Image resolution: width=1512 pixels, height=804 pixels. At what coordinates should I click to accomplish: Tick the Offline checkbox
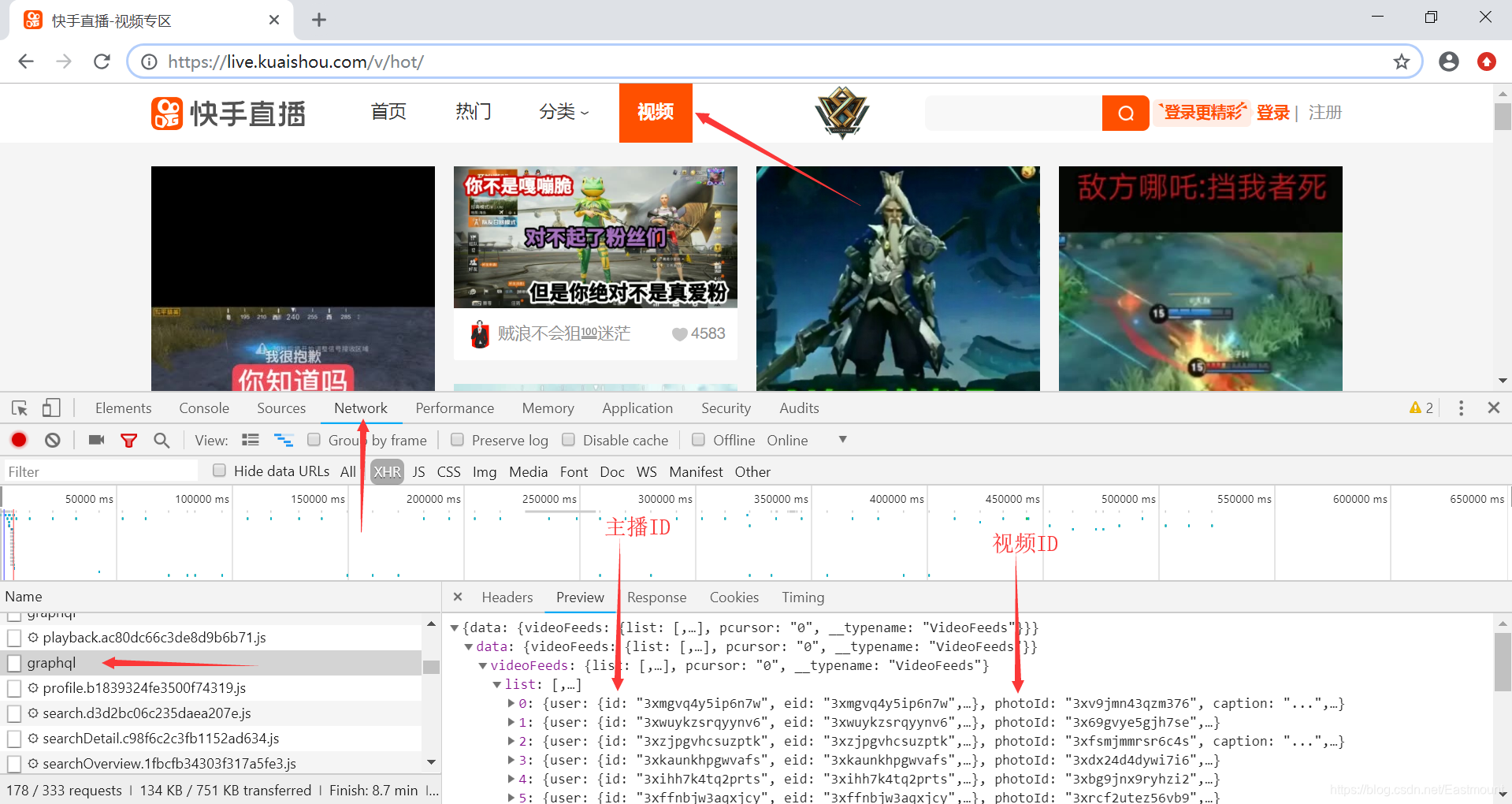pyautogui.click(x=698, y=439)
